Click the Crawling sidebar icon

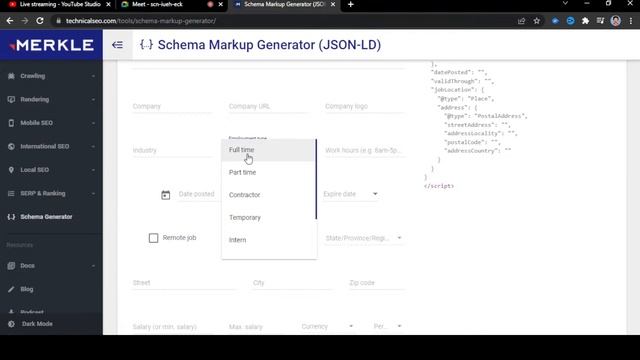click(11, 76)
